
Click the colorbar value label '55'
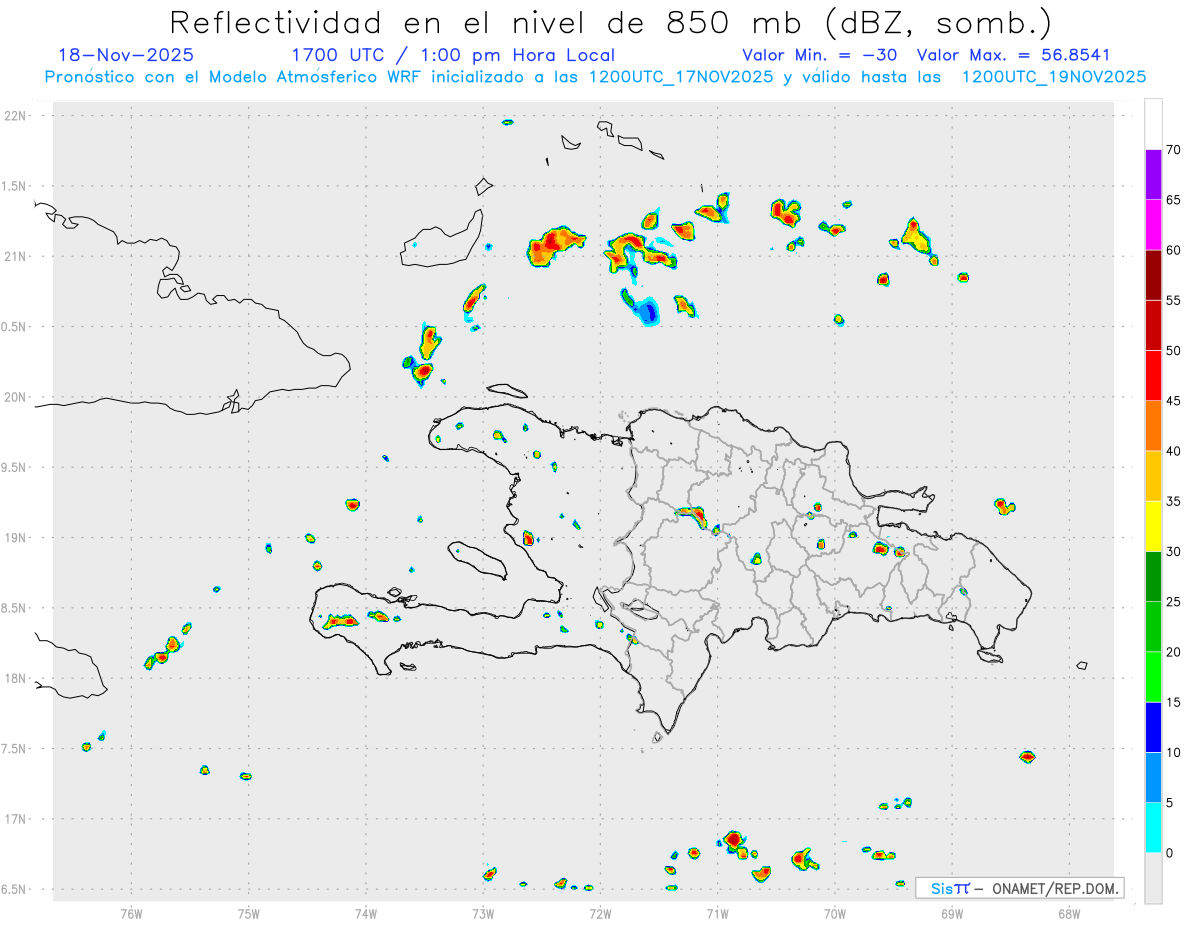point(1173,301)
